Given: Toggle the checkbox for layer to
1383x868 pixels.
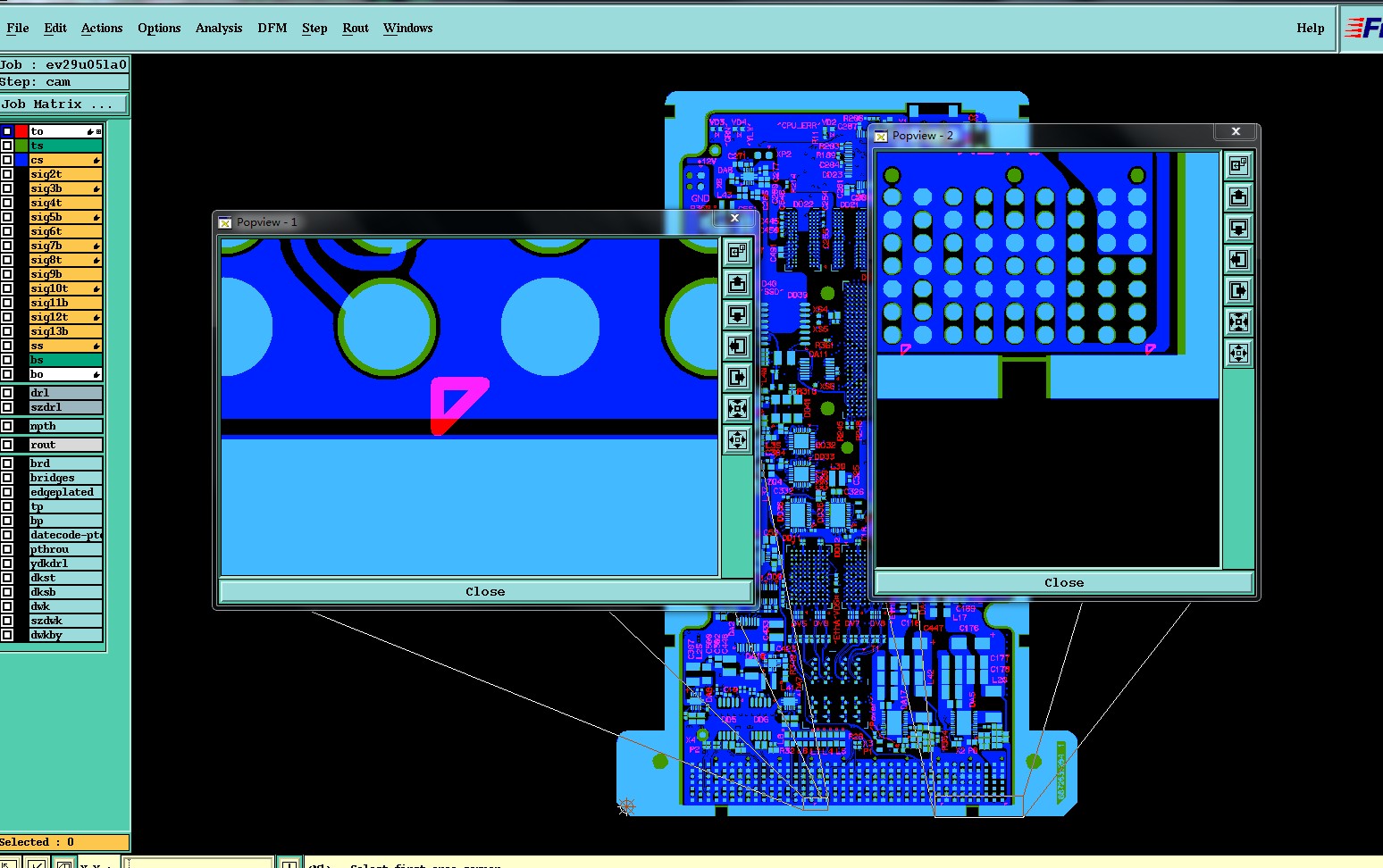Looking at the screenshot, I should [7, 131].
